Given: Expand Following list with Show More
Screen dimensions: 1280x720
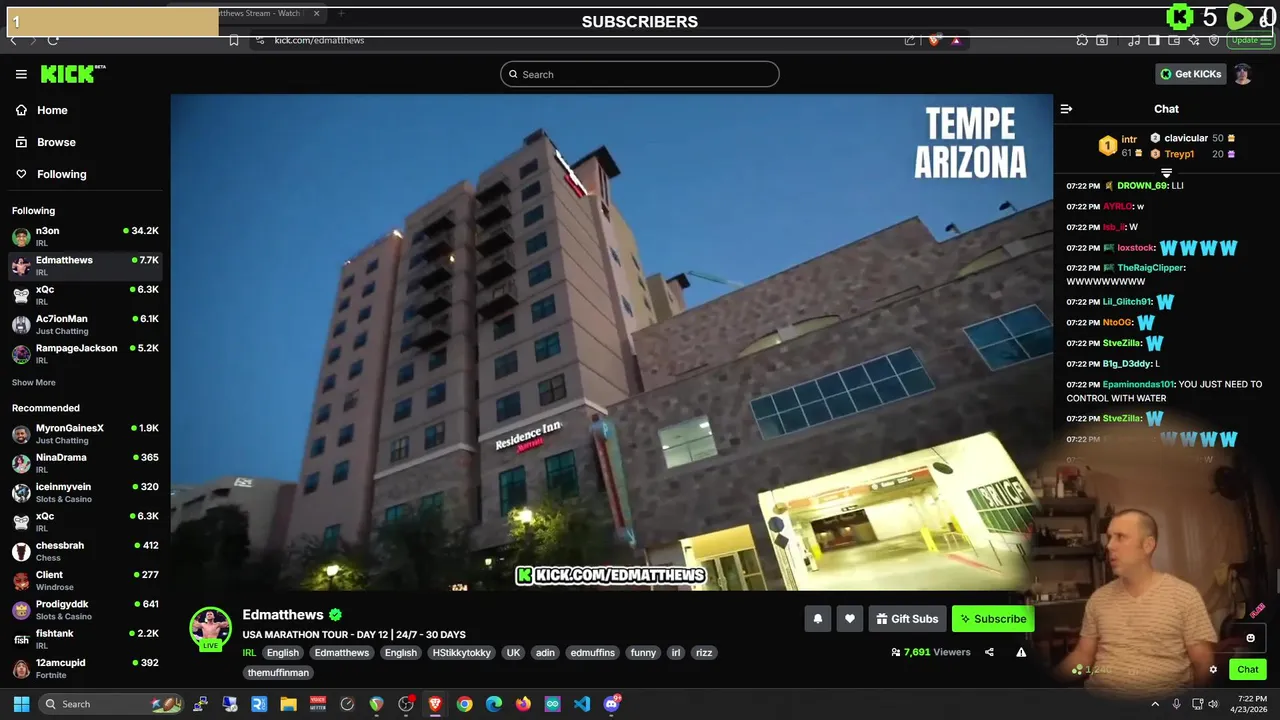Looking at the screenshot, I should pos(33,382).
